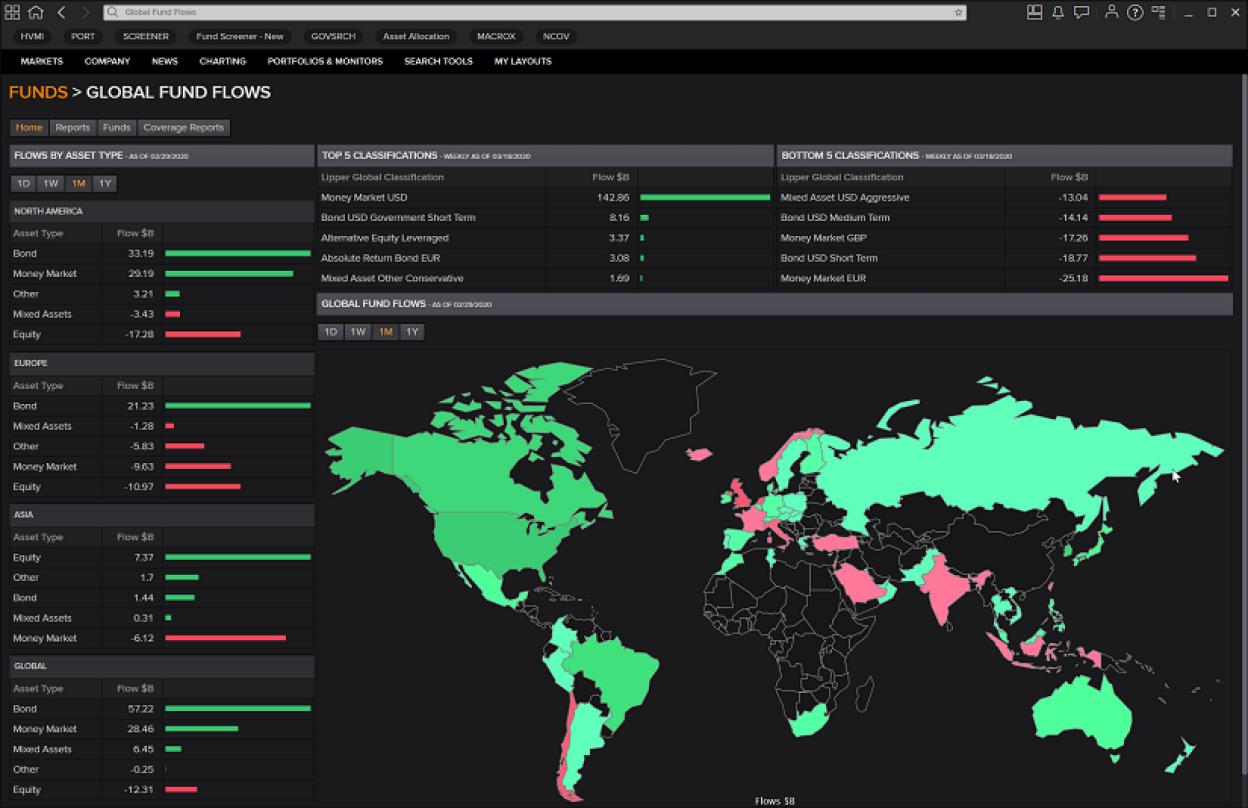This screenshot has width=1248, height=808.
Task: Click the FUNDS breadcrumb link
Action: (x=38, y=92)
